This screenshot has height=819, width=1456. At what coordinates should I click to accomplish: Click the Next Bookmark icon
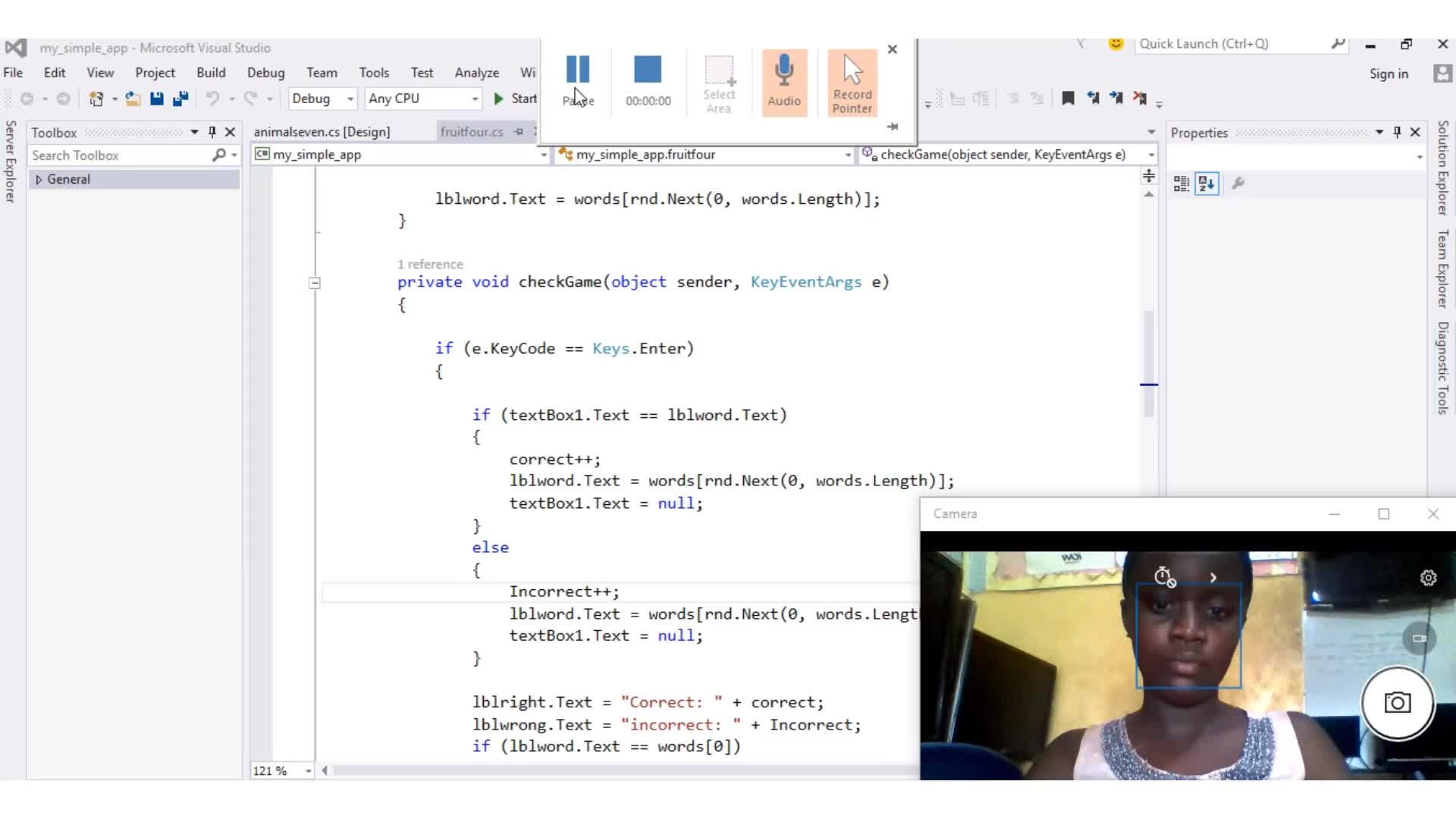[1116, 98]
